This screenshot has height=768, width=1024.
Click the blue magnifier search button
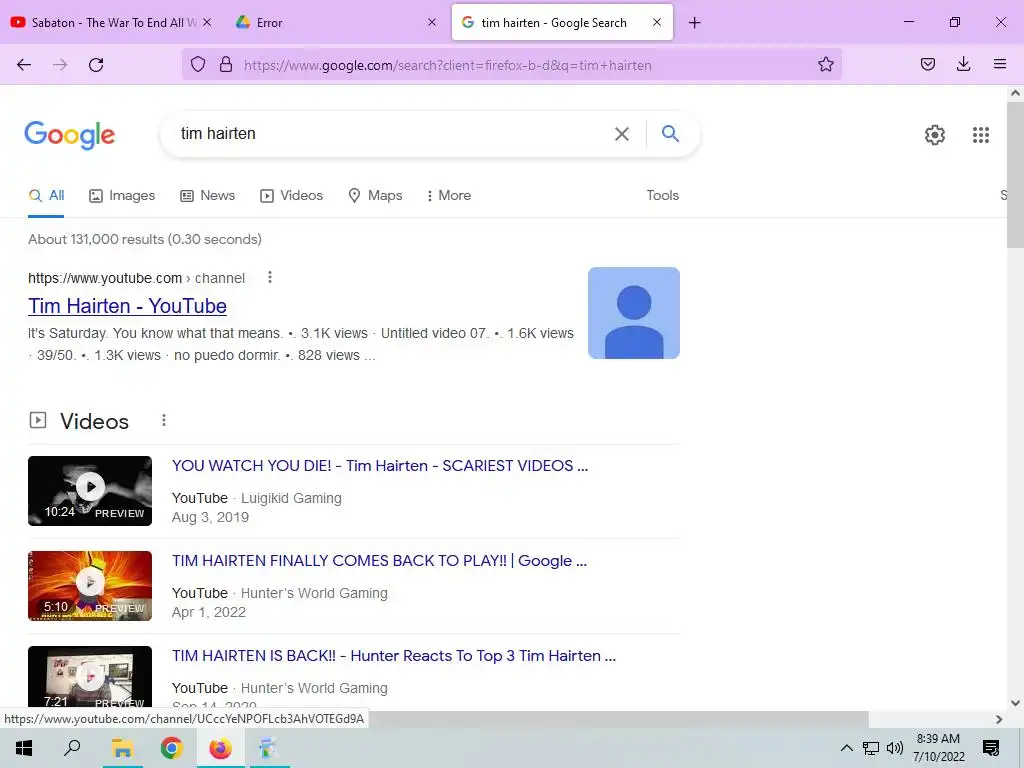click(670, 133)
